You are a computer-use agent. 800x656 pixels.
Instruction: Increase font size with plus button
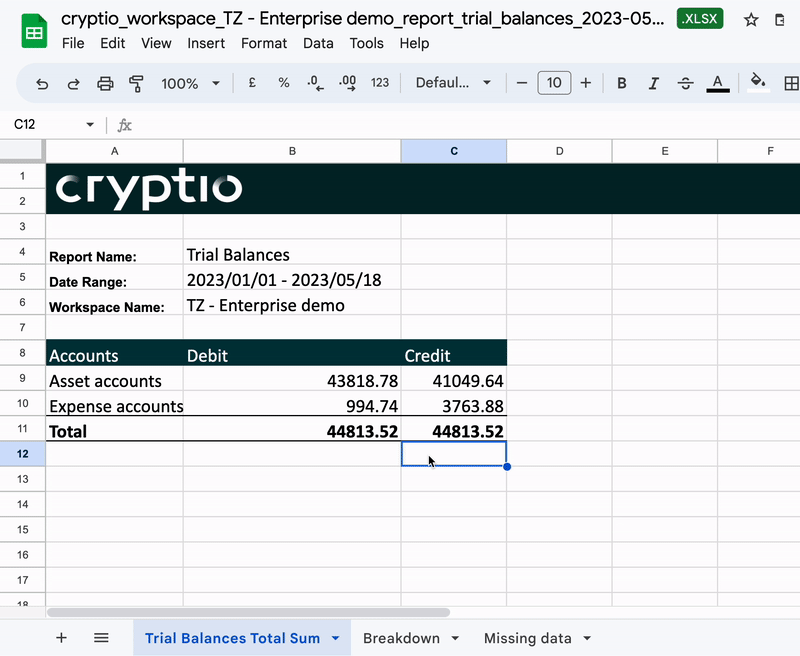tap(586, 83)
